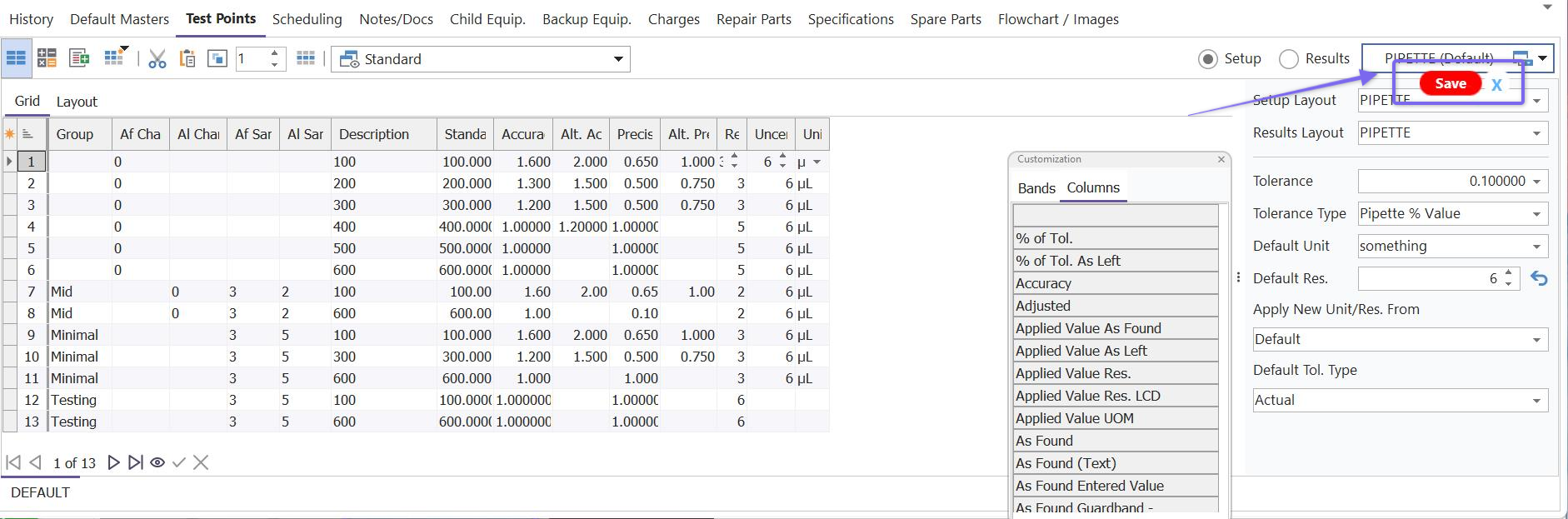Open the Bands tab in Customization
The image size is (1568, 519).
point(1036,188)
